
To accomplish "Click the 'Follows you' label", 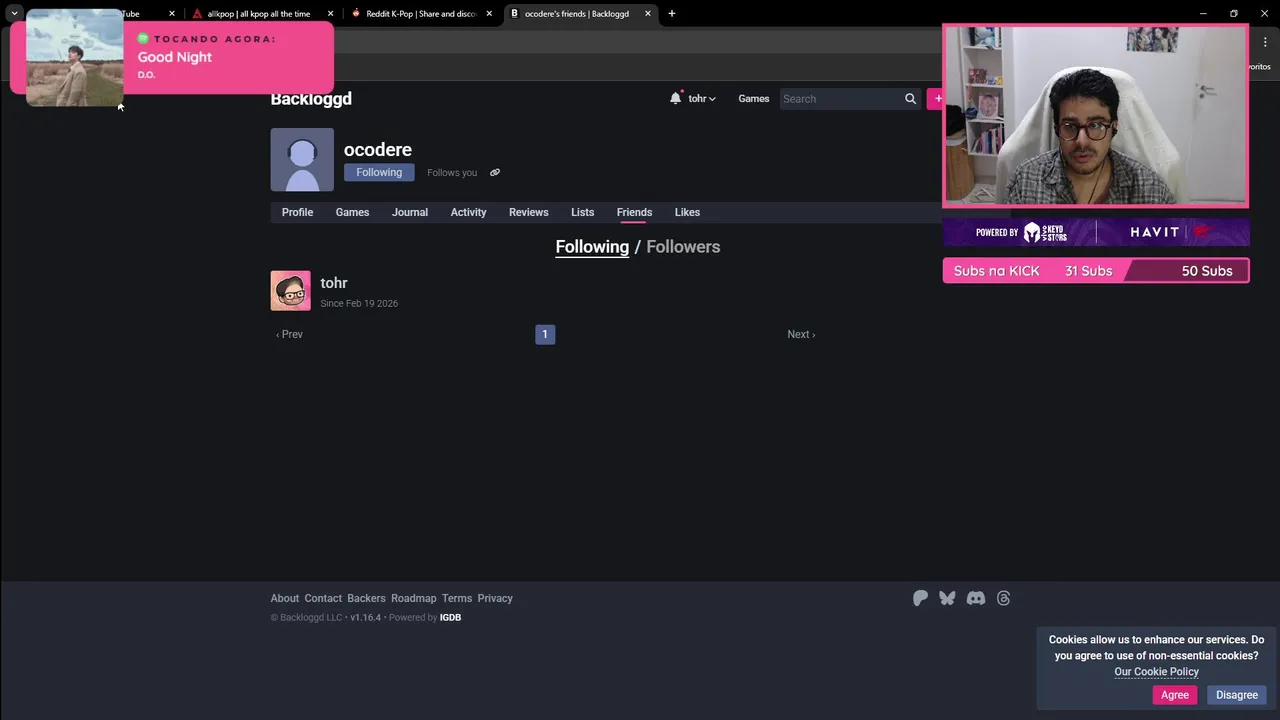I will coord(452,173).
